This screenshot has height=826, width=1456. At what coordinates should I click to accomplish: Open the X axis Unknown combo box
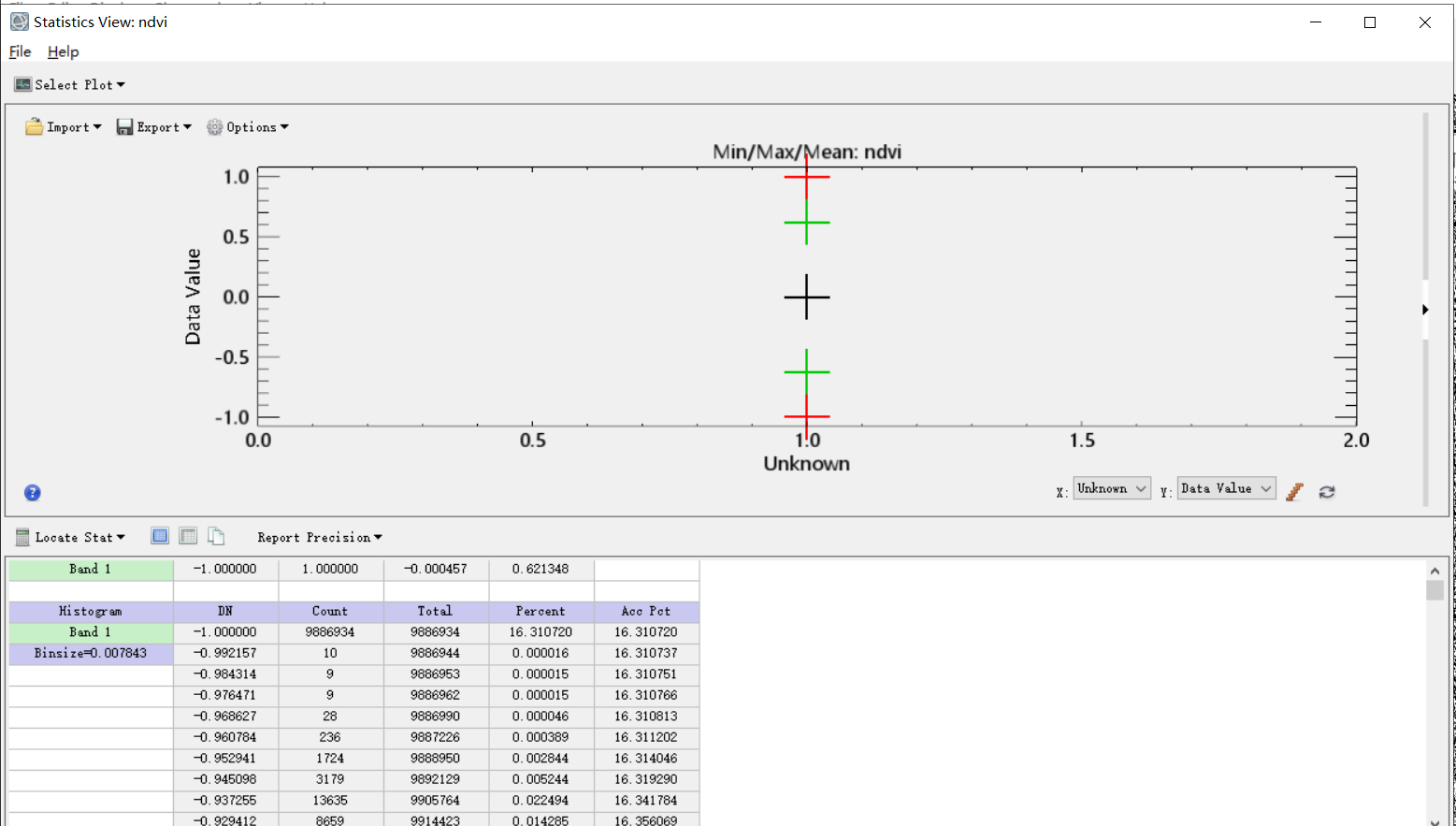click(1111, 488)
